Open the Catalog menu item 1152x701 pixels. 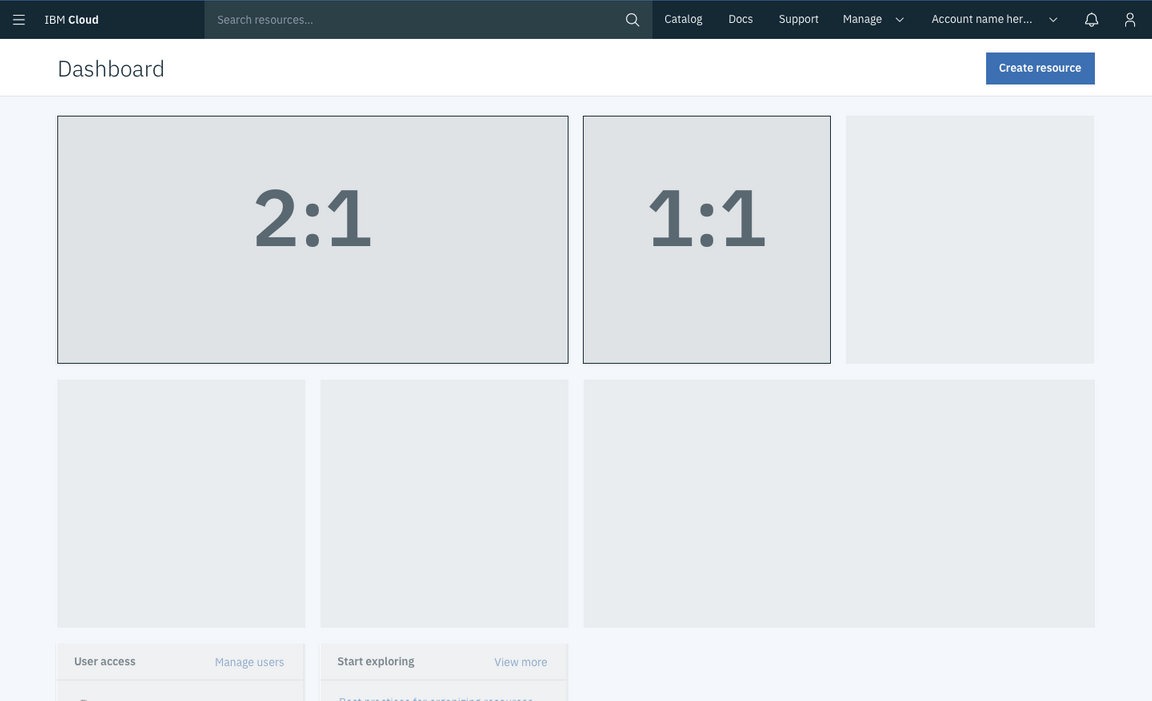point(683,18)
